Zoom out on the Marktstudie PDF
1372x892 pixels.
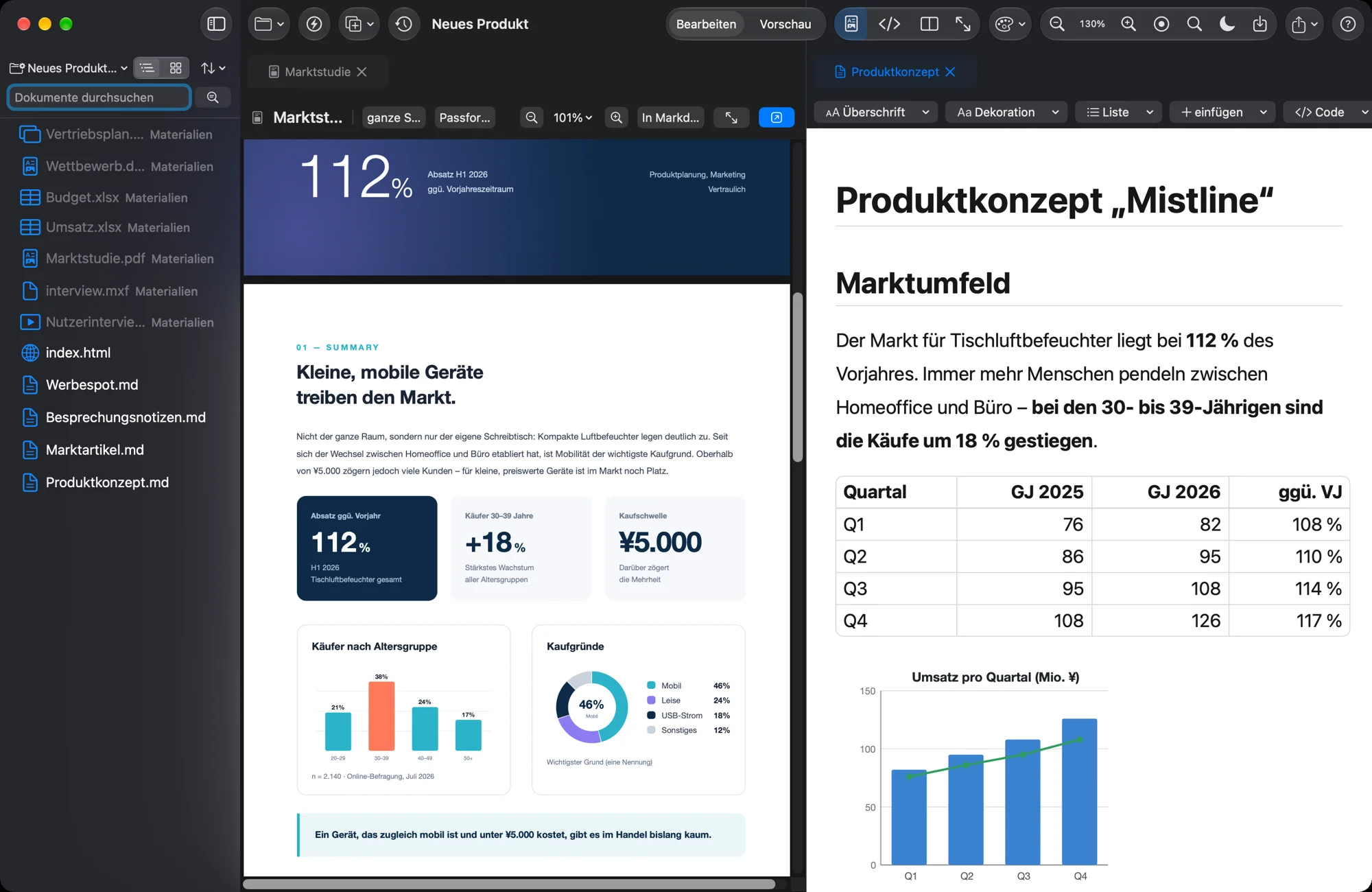pos(532,117)
